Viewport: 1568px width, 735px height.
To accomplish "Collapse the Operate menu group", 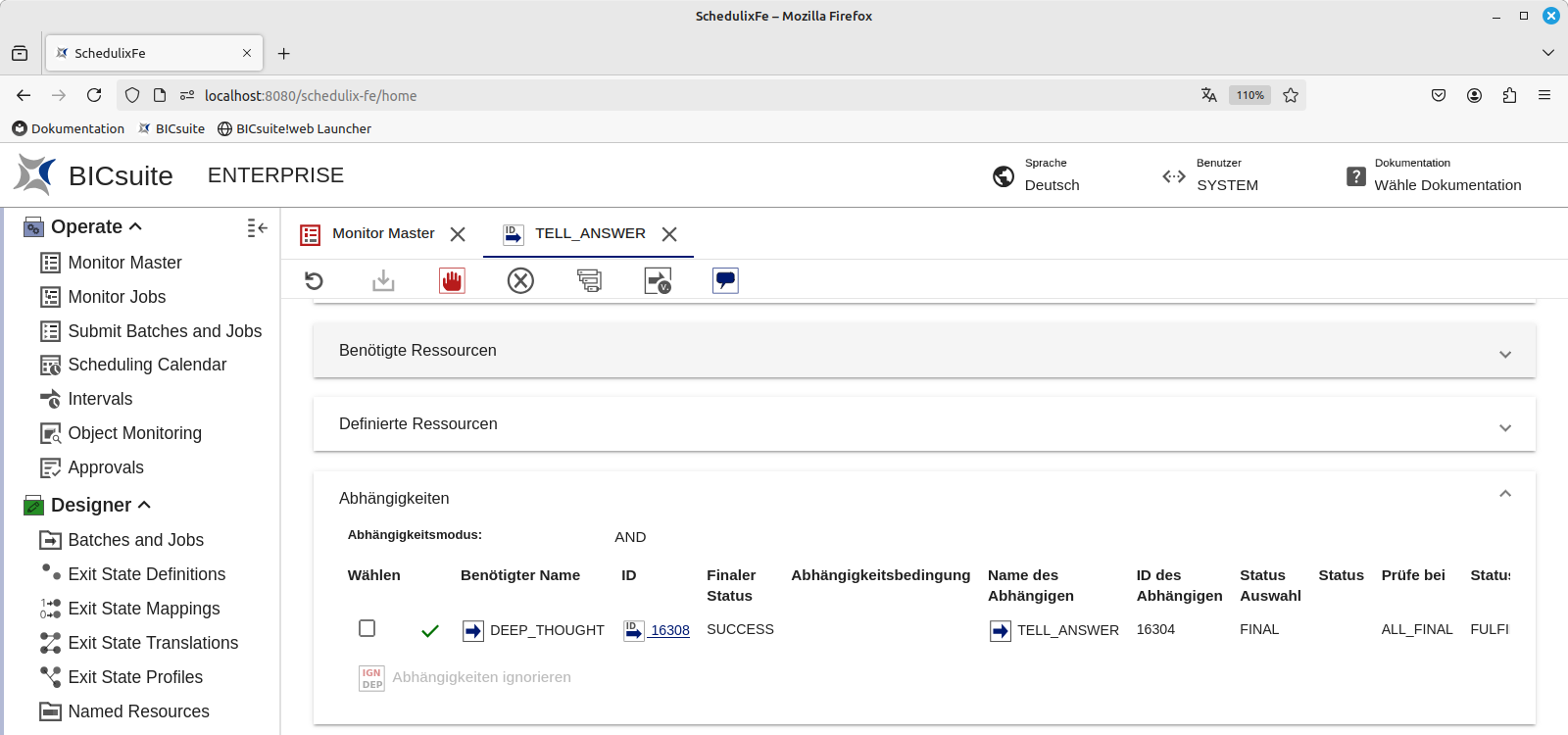I will click(135, 226).
